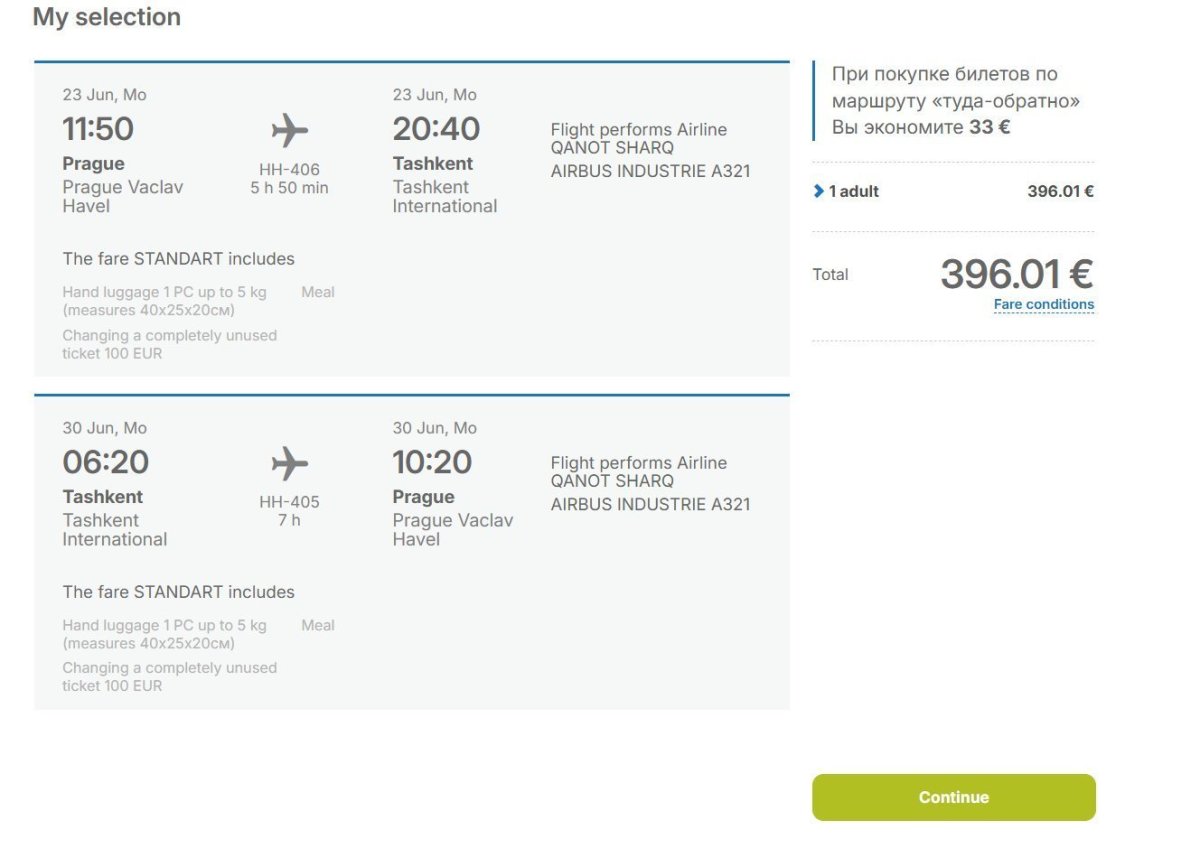Click the outbound AIRBUS INDUSTRIE A321 aircraft text
The width and height of the screenshot is (1200, 867).
point(650,171)
